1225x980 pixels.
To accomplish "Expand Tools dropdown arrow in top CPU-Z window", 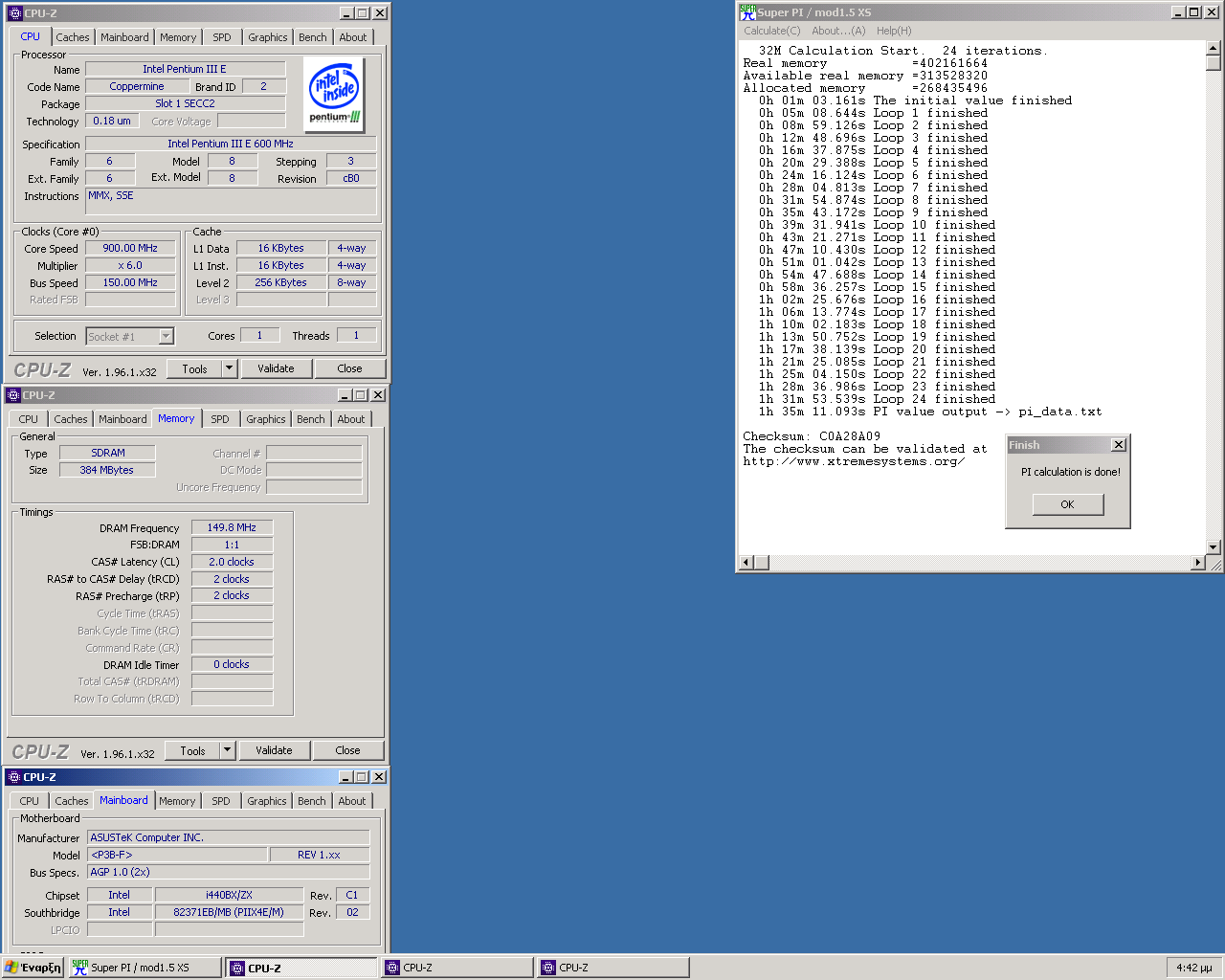I will point(229,368).
